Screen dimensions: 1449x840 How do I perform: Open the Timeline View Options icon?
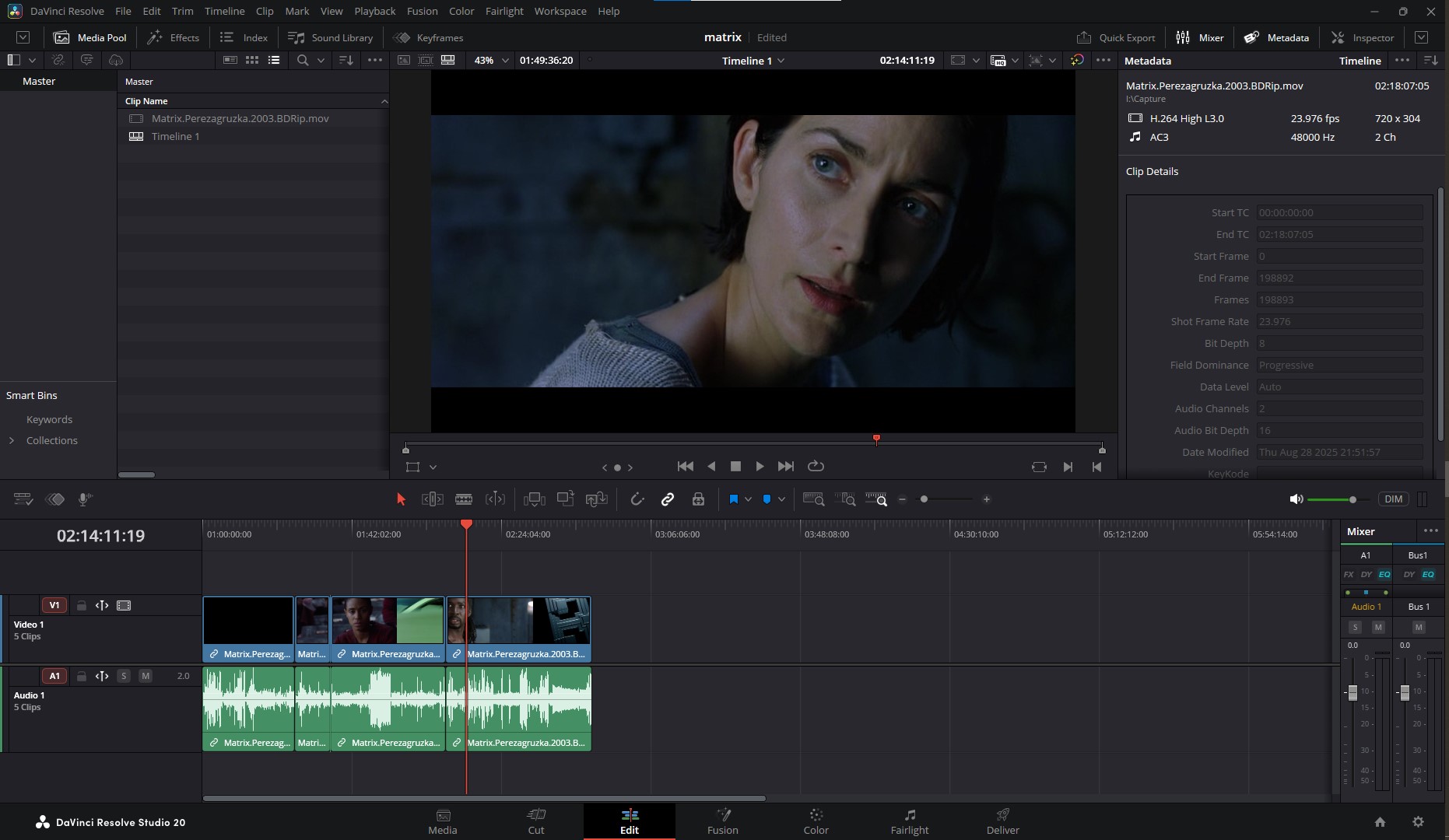[x=23, y=499]
